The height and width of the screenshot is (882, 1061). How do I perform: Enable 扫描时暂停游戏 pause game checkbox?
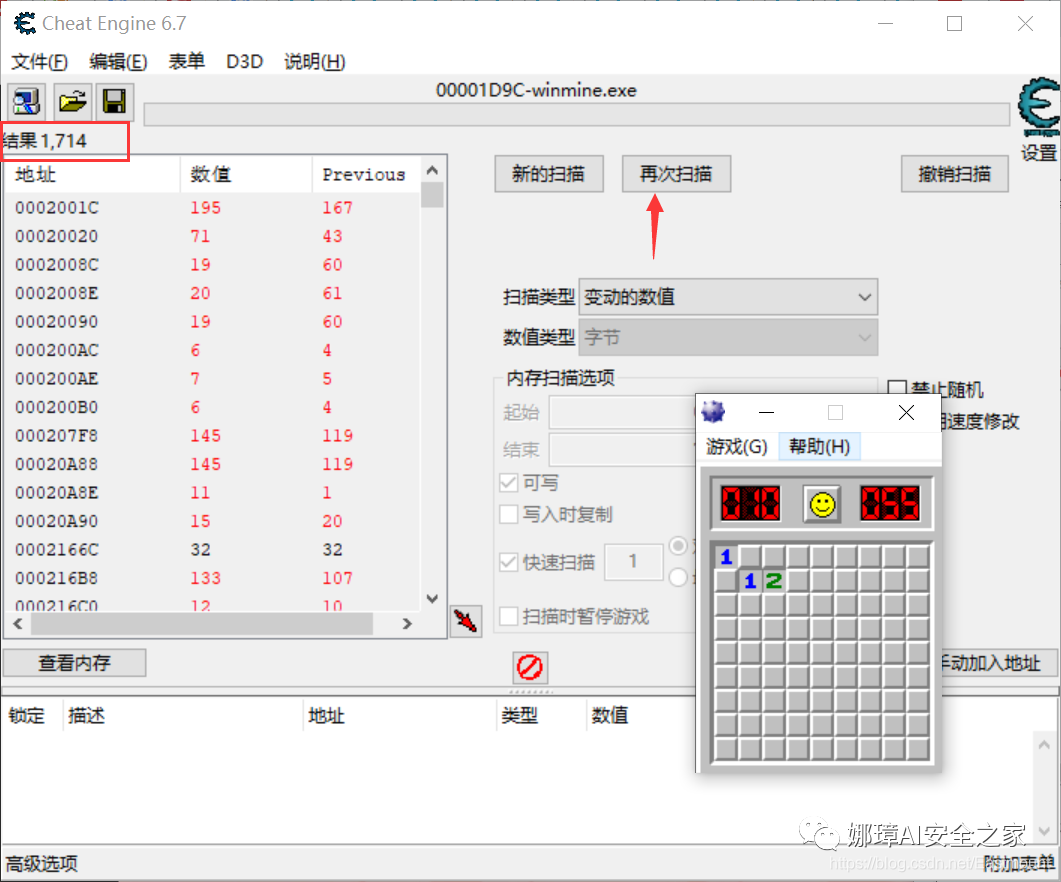pos(508,616)
